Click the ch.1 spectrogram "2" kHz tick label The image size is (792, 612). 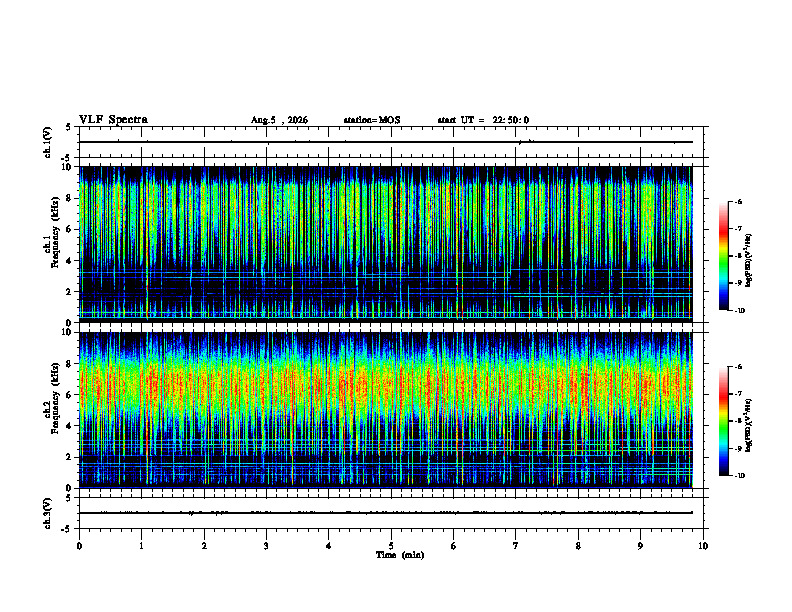[69, 292]
